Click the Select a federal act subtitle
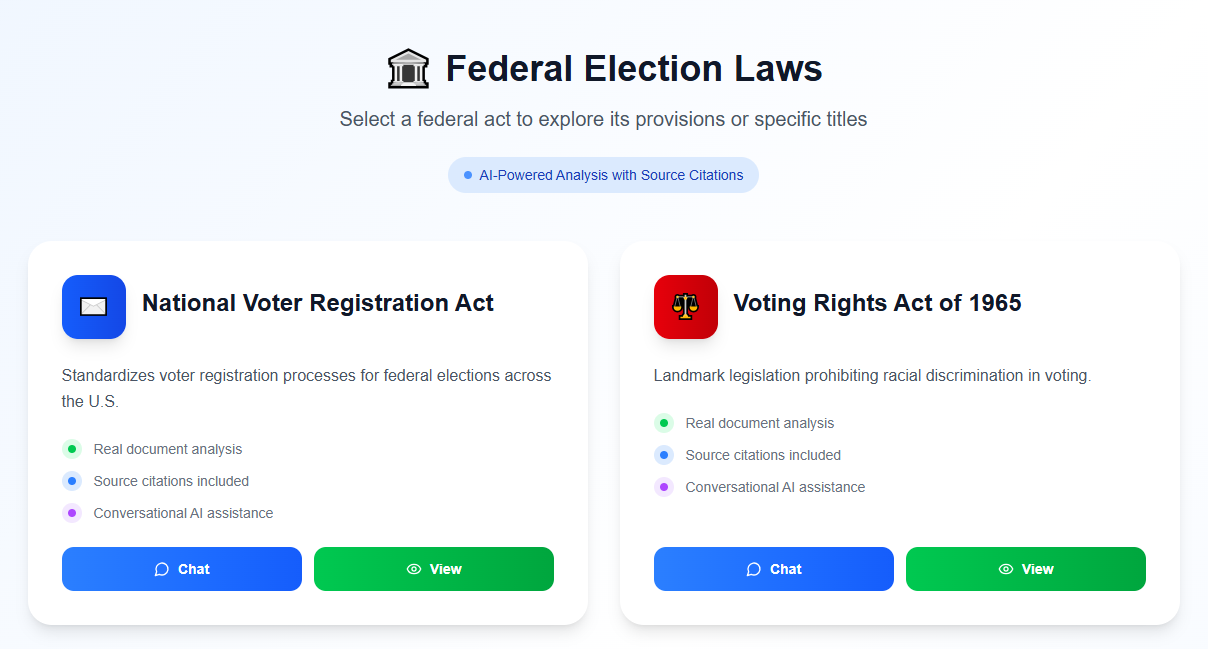This screenshot has width=1208, height=649. click(x=603, y=119)
